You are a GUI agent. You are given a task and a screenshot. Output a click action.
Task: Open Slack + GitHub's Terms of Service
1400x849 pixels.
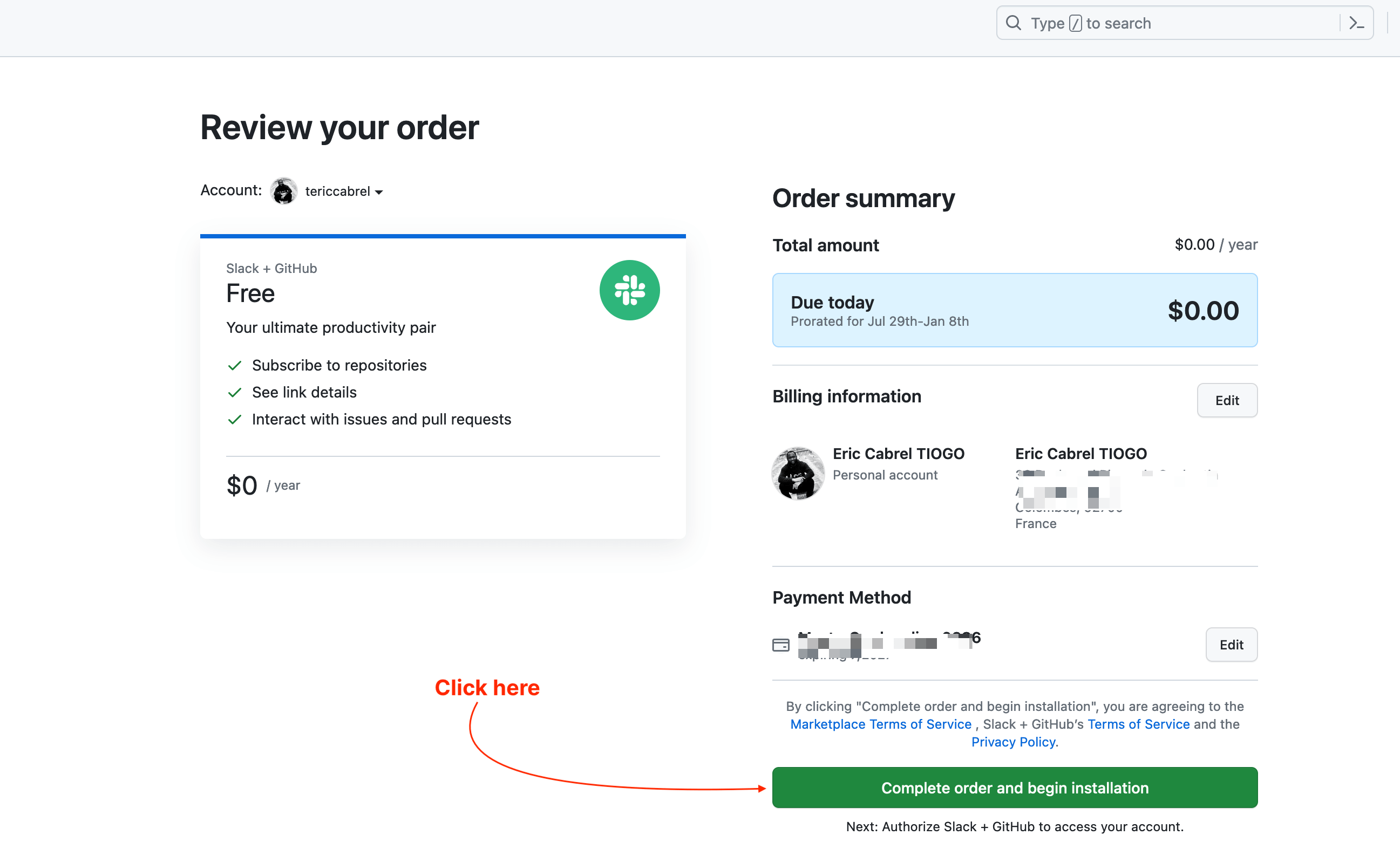[1138, 724]
